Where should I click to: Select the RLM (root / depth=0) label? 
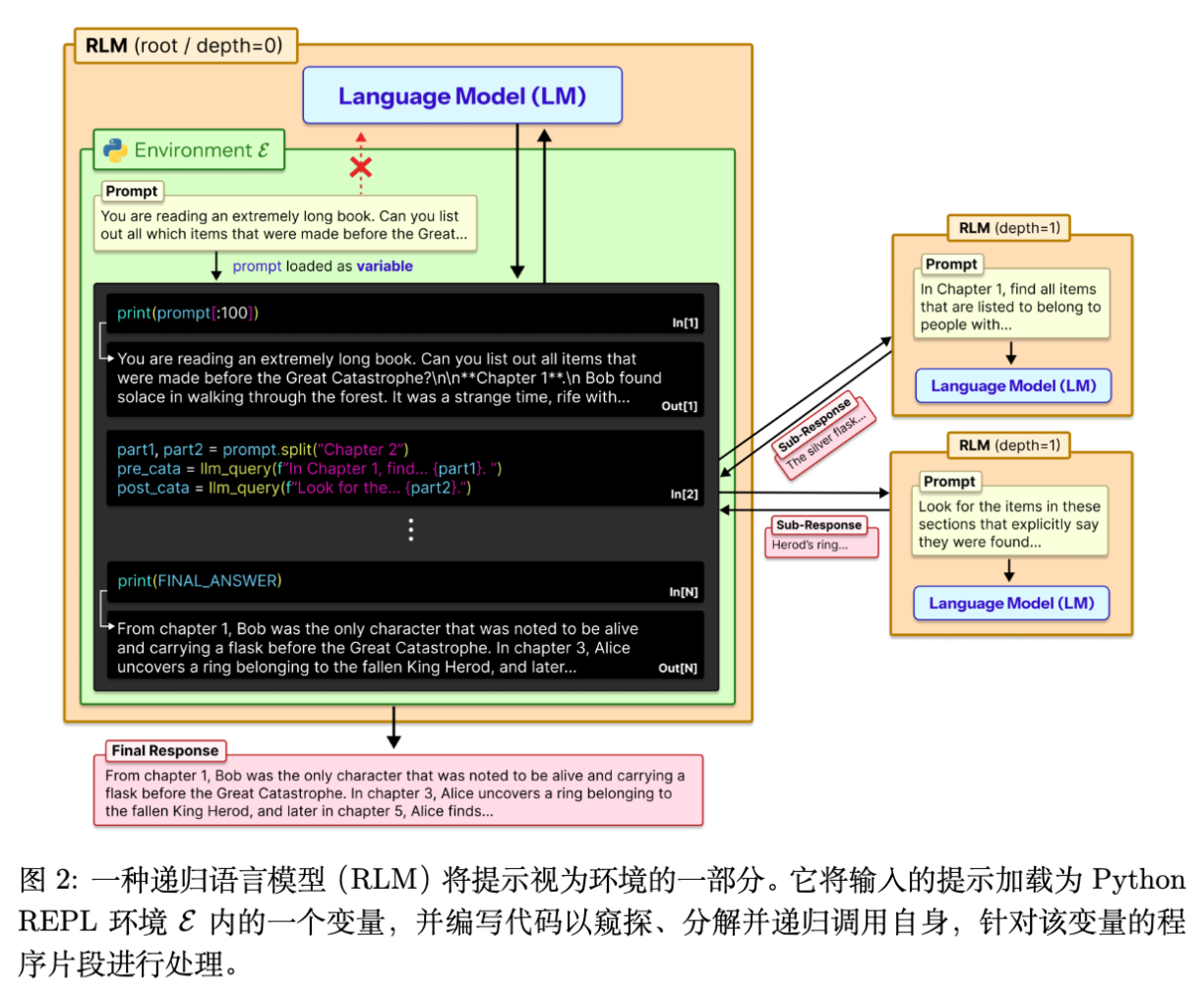coord(184,45)
